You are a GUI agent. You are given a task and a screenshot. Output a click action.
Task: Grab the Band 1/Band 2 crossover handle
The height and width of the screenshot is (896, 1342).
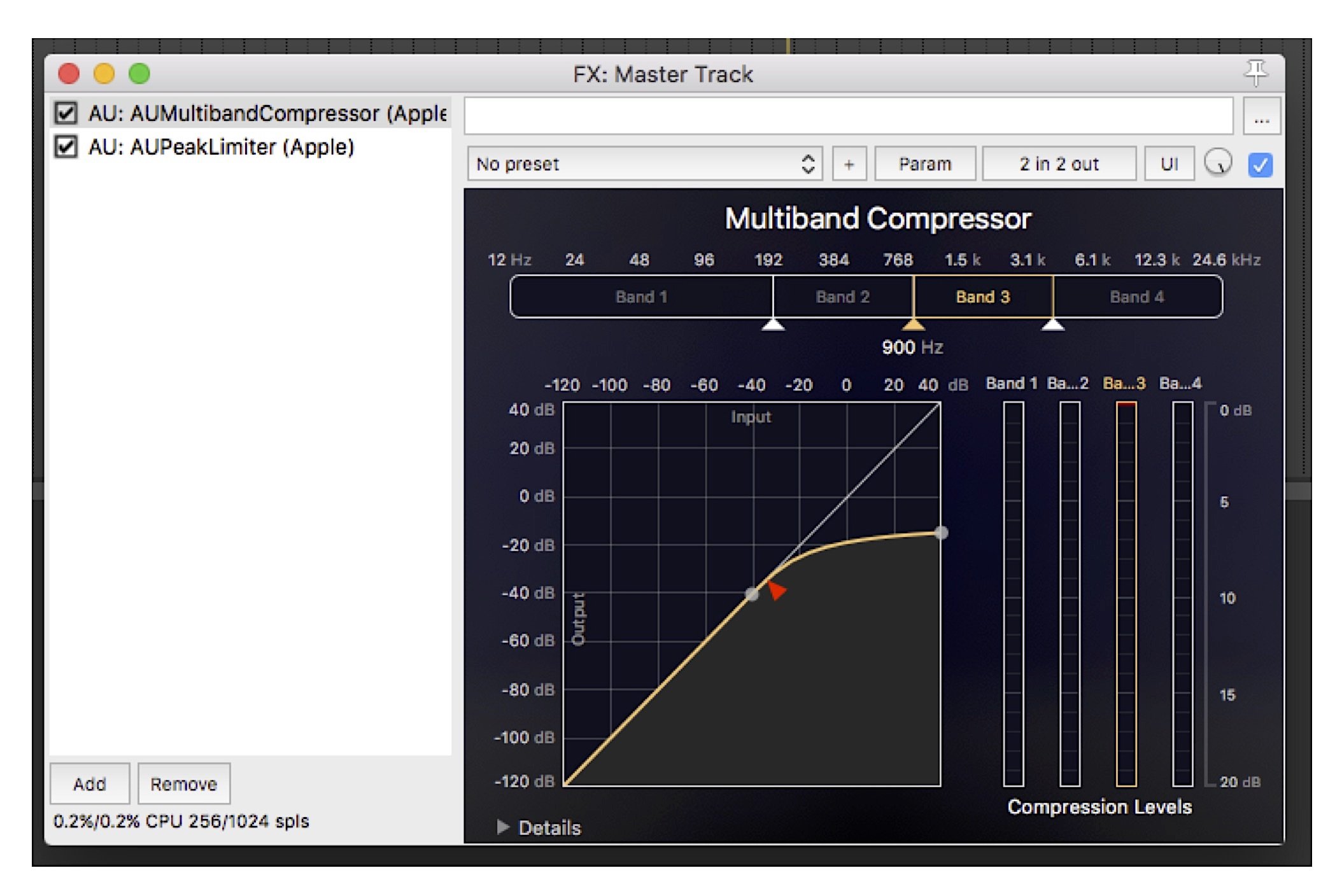pyautogui.click(x=773, y=325)
